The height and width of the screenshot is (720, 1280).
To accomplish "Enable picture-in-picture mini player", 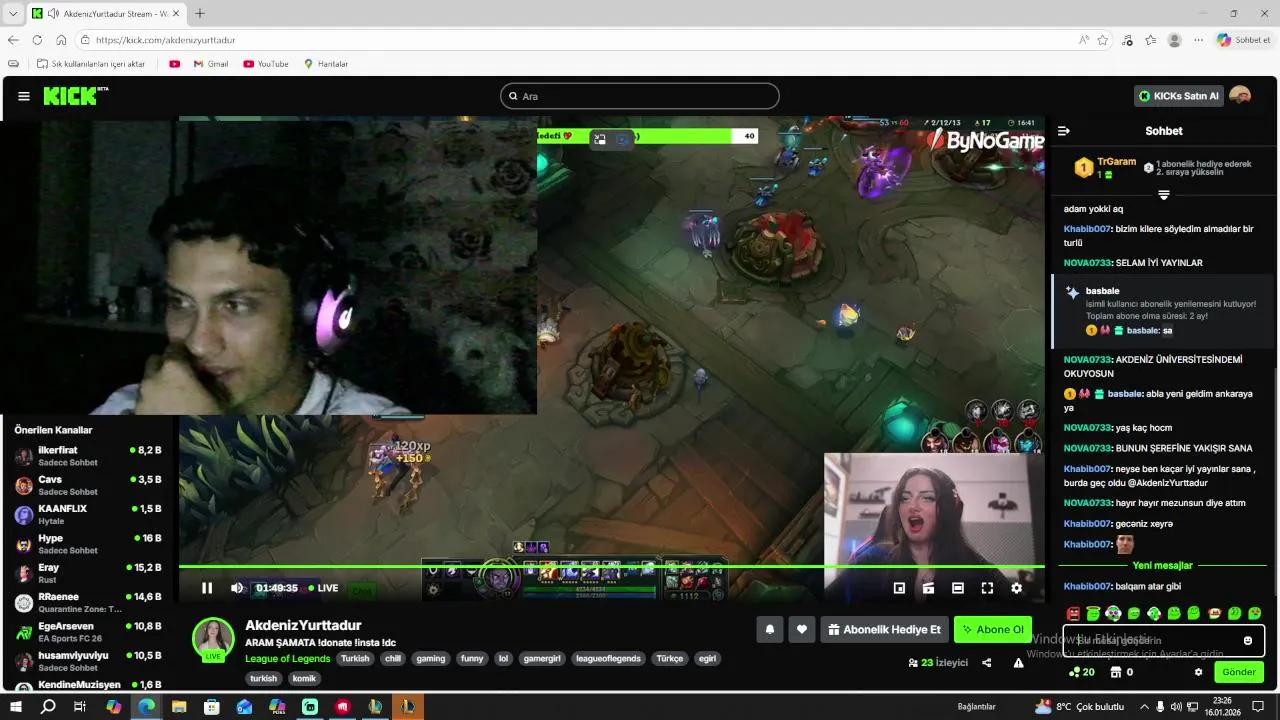I will [x=899, y=588].
